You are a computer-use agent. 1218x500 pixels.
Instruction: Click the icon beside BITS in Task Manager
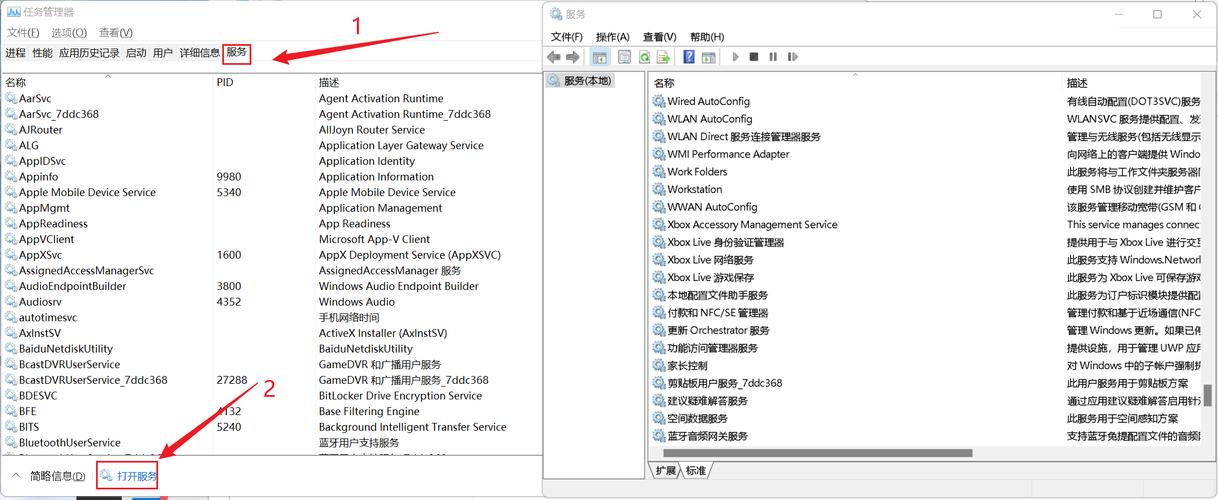(x=11, y=427)
